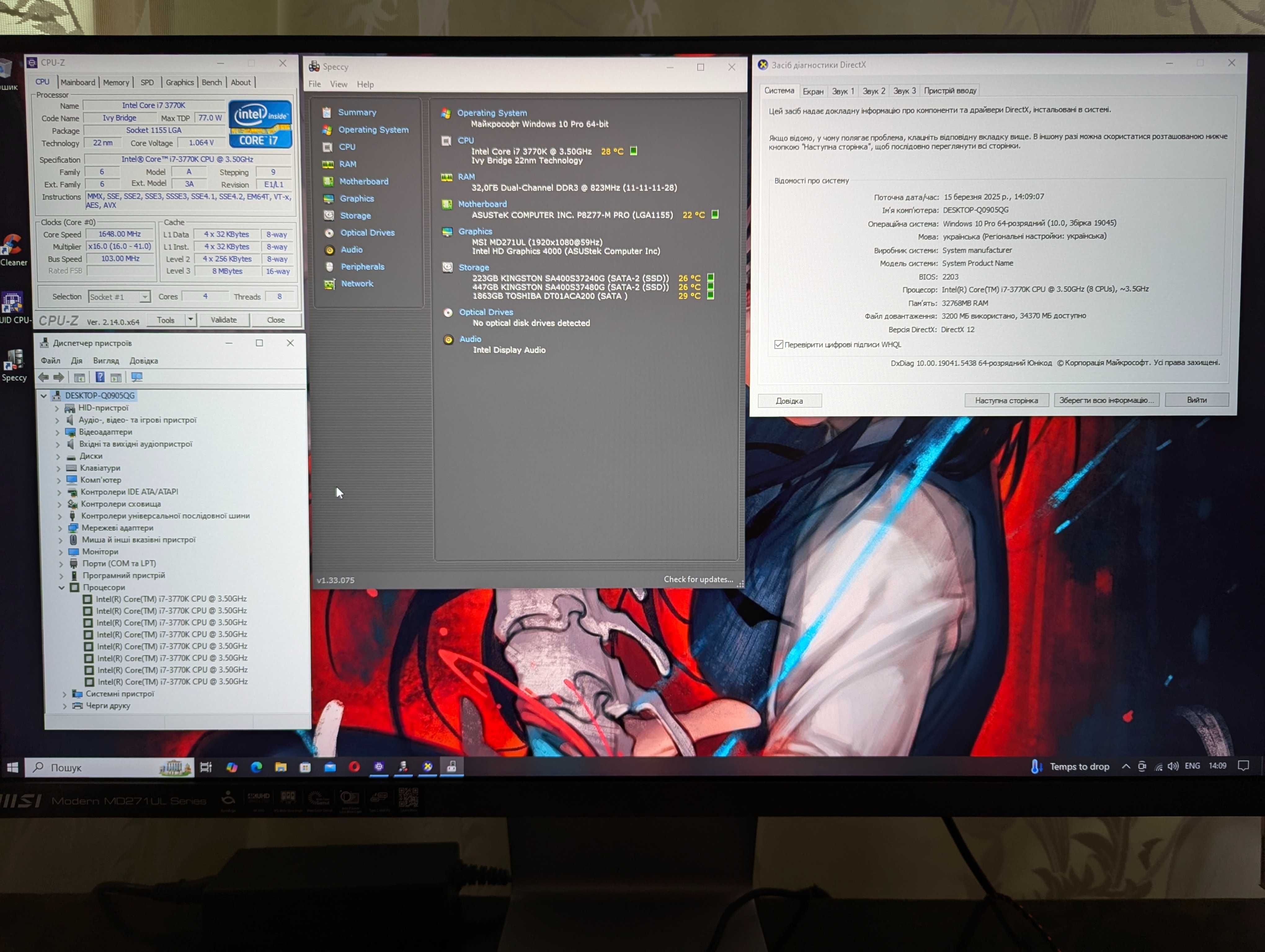Viewport: 1265px width, 952px height.
Task: Collapse the Процесори node
Action: 62,588
